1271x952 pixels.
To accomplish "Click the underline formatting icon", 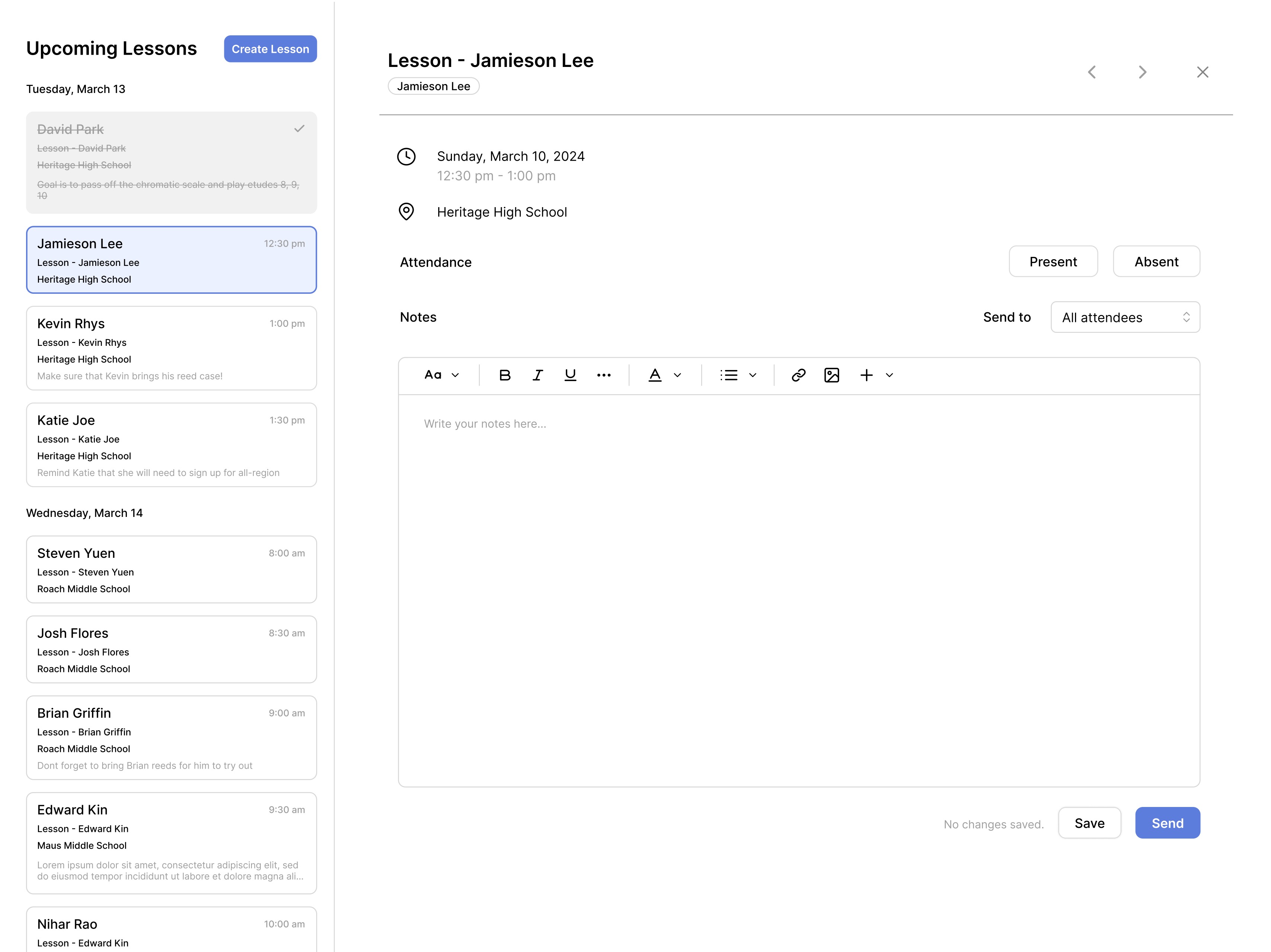I will click(x=570, y=375).
